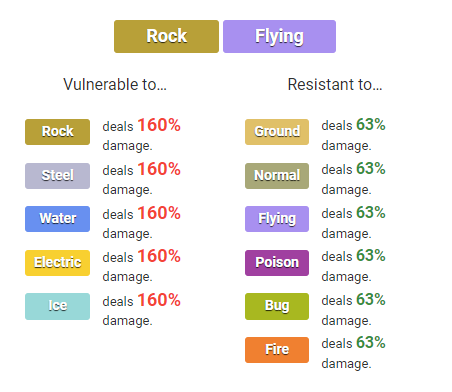The height and width of the screenshot is (392, 452).
Task: Click the Resistant to heading
Action: coord(335,84)
